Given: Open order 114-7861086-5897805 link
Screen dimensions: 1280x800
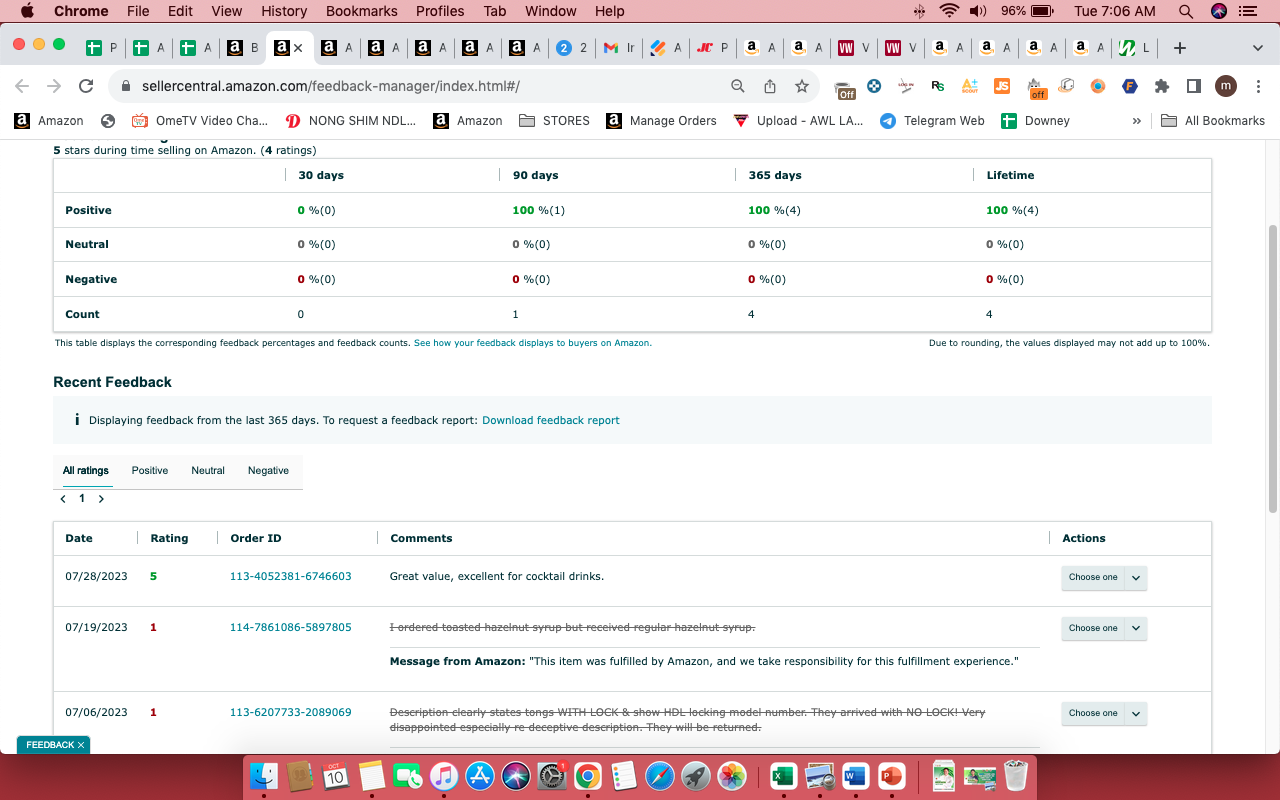Looking at the screenshot, I should point(291,627).
